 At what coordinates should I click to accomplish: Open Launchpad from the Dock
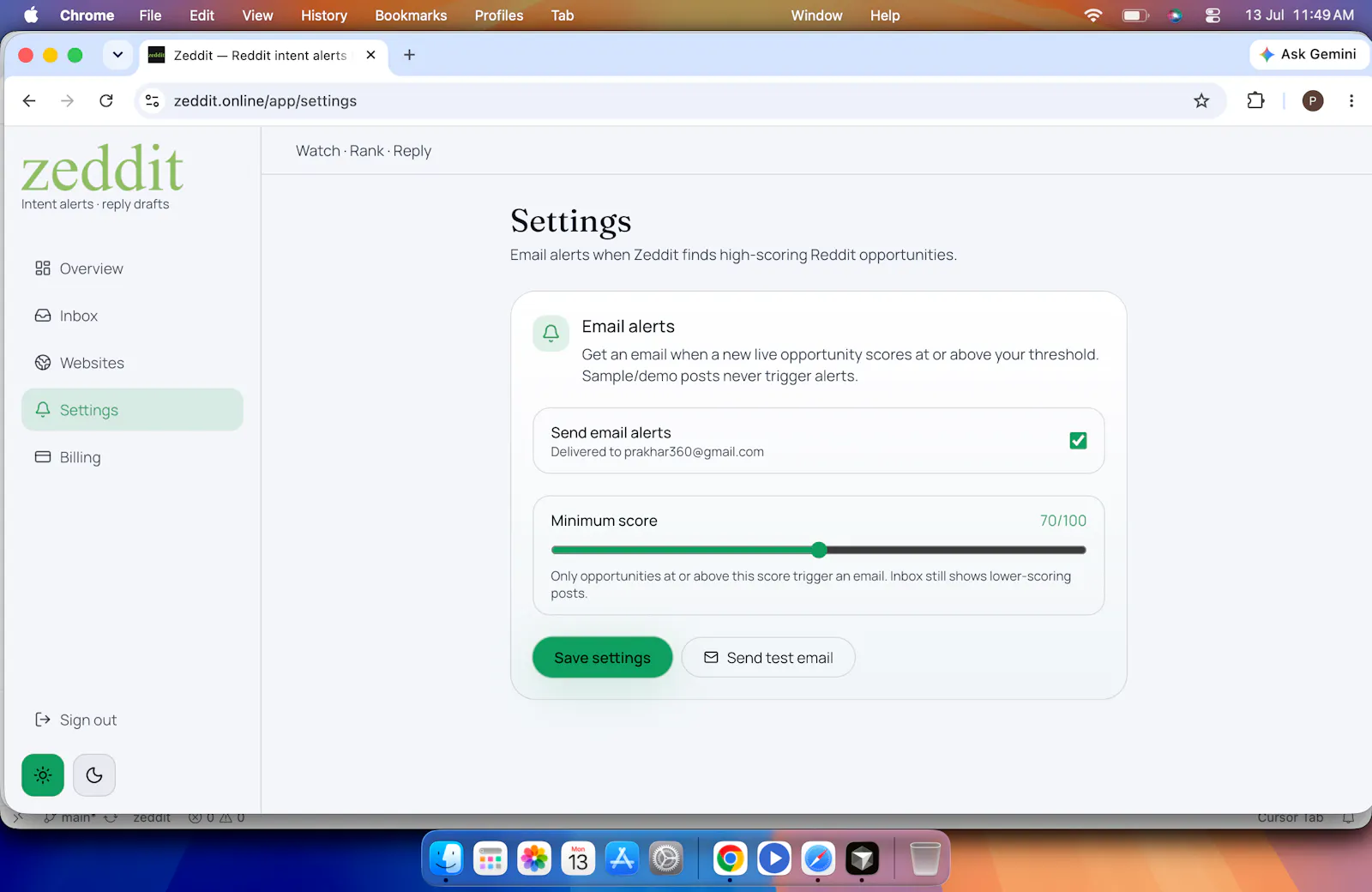point(490,859)
